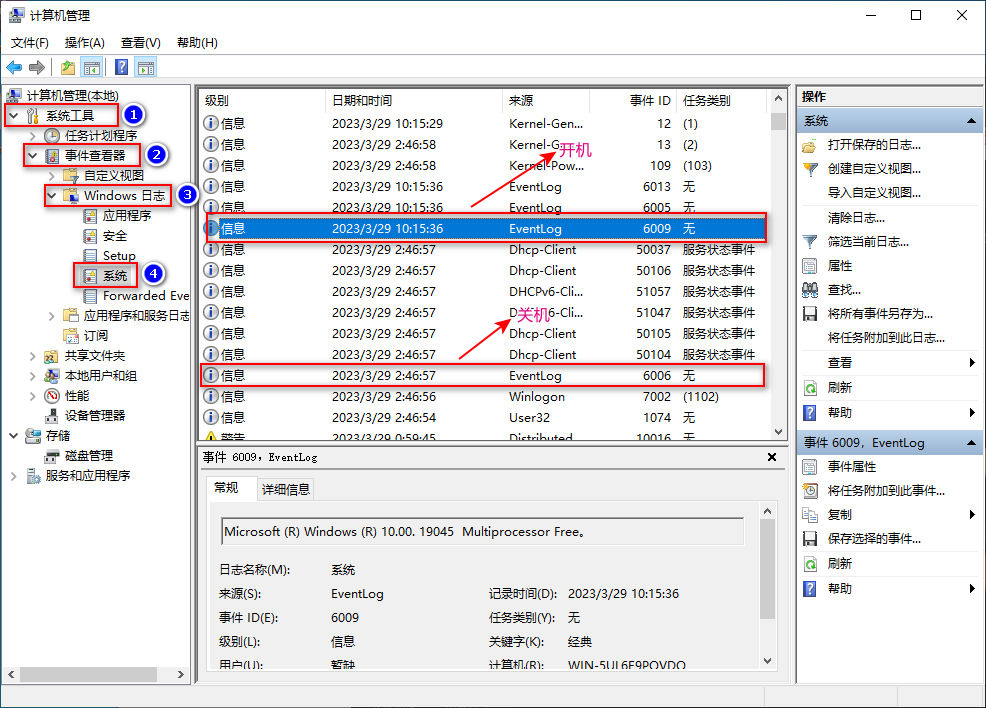Viewport: 986px width, 708px height.
Task: Expand the 共享文件夹 tree node
Action: (33, 356)
